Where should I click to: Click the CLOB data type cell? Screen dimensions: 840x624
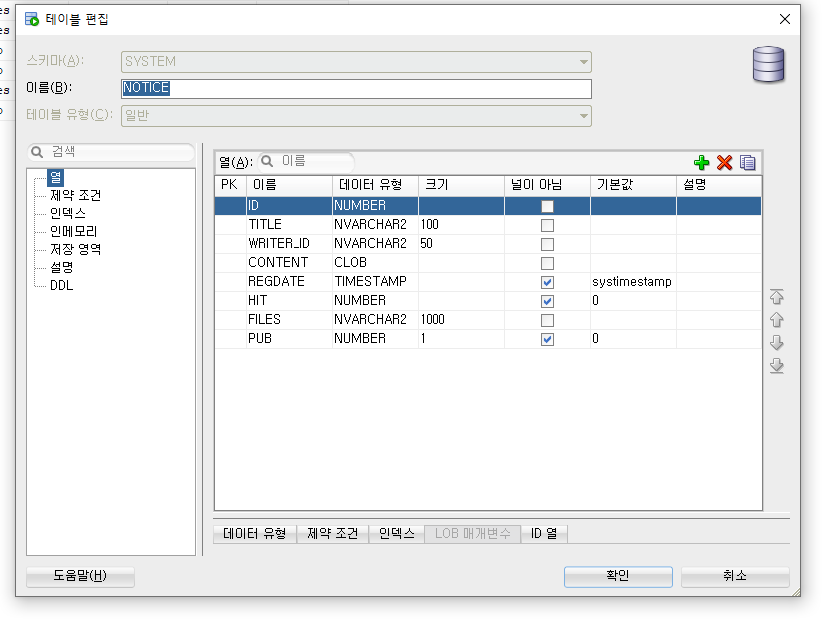(x=375, y=262)
